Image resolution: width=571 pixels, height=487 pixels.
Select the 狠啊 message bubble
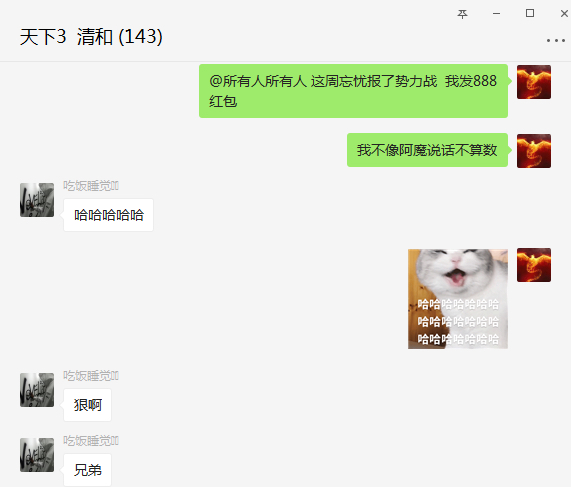(87, 405)
